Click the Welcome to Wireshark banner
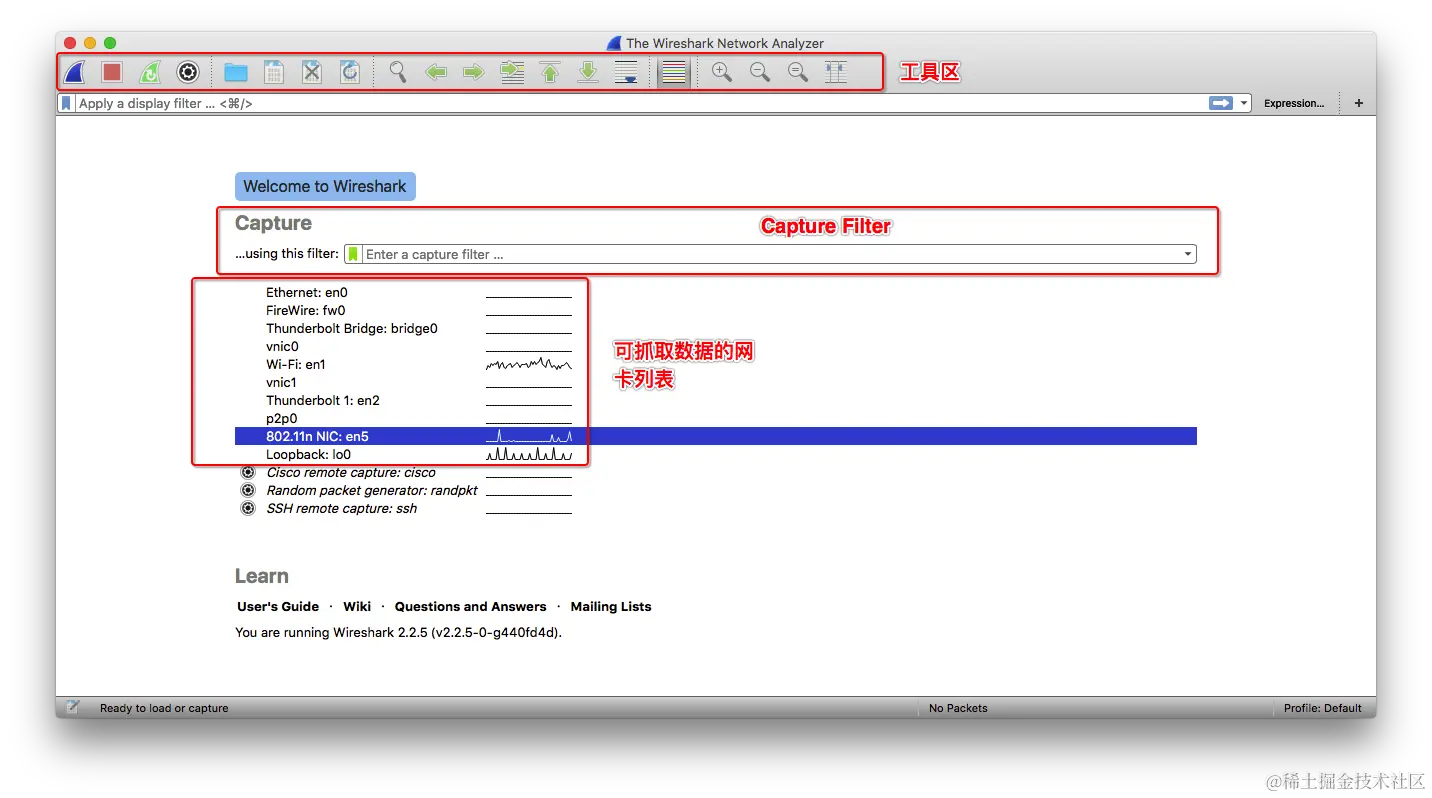The image size is (1432, 798). tap(325, 186)
